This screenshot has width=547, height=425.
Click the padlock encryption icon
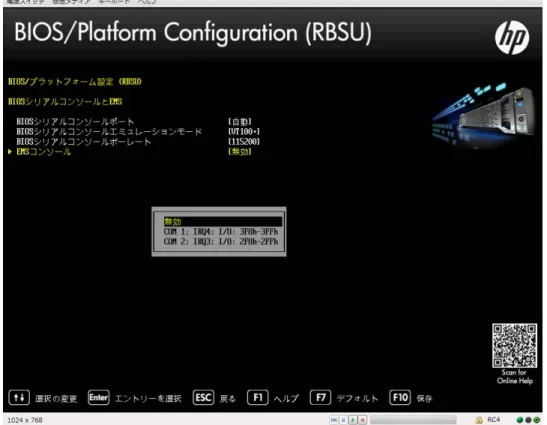pyautogui.click(x=479, y=420)
